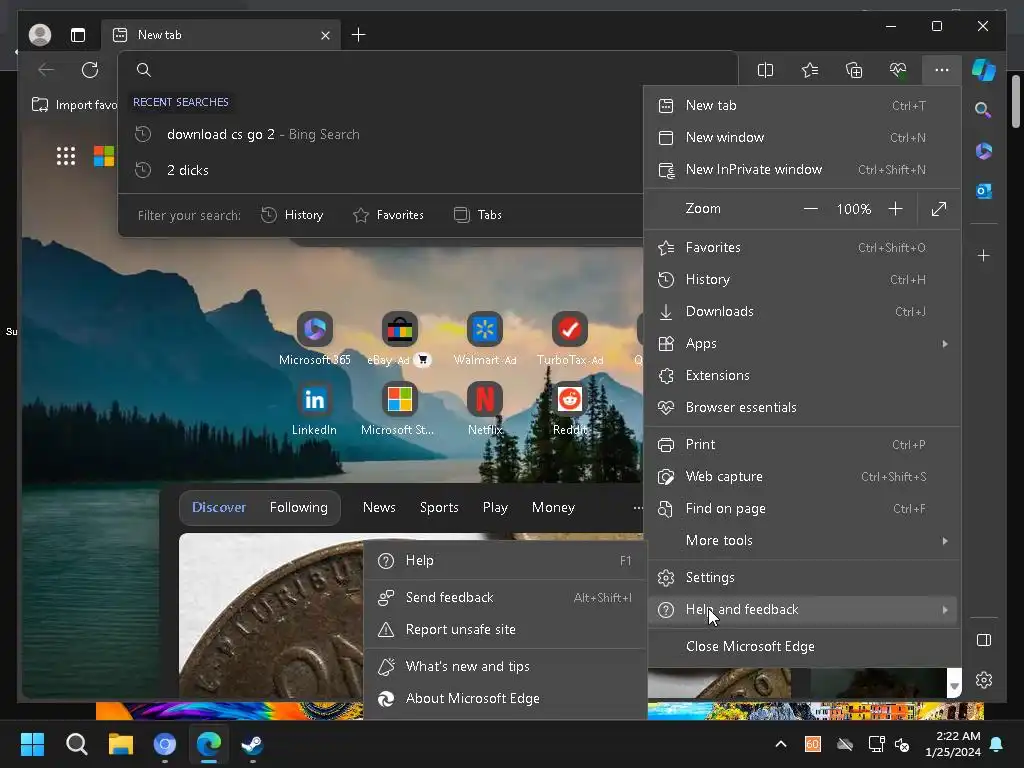Open Settings from the Edge menu
The image size is (1024, 768).
[x=803, y=577]
